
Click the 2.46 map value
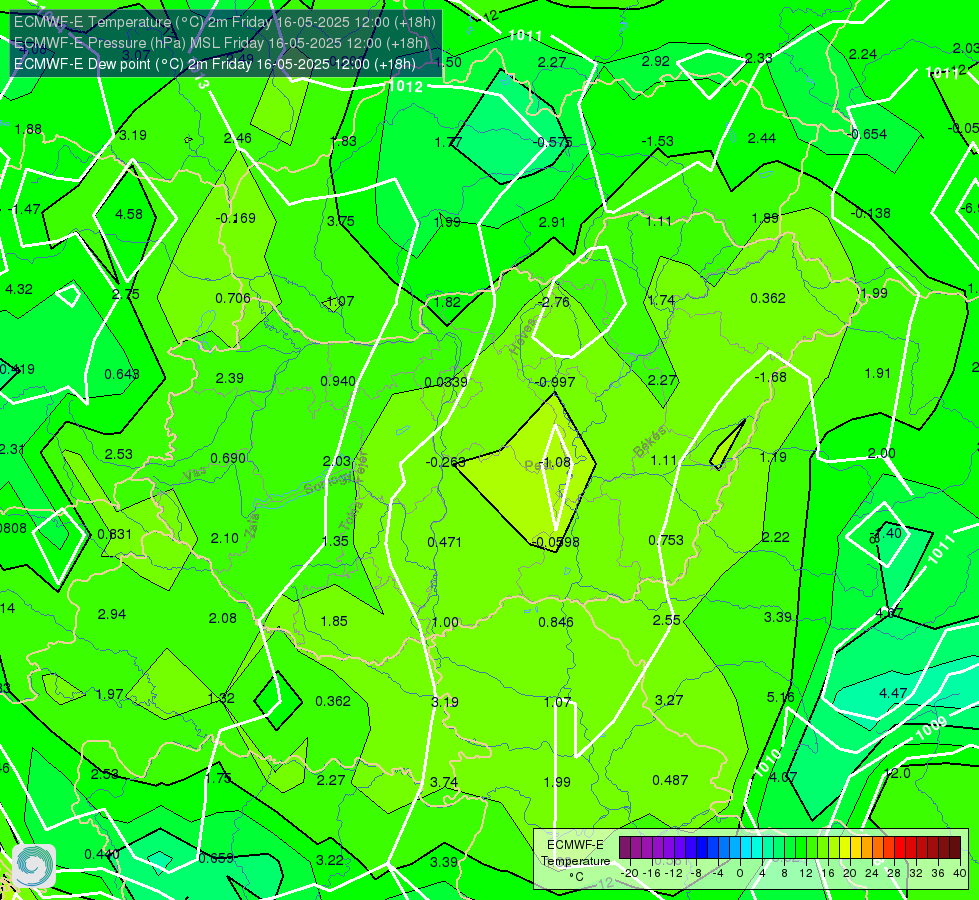coord(237,138)
